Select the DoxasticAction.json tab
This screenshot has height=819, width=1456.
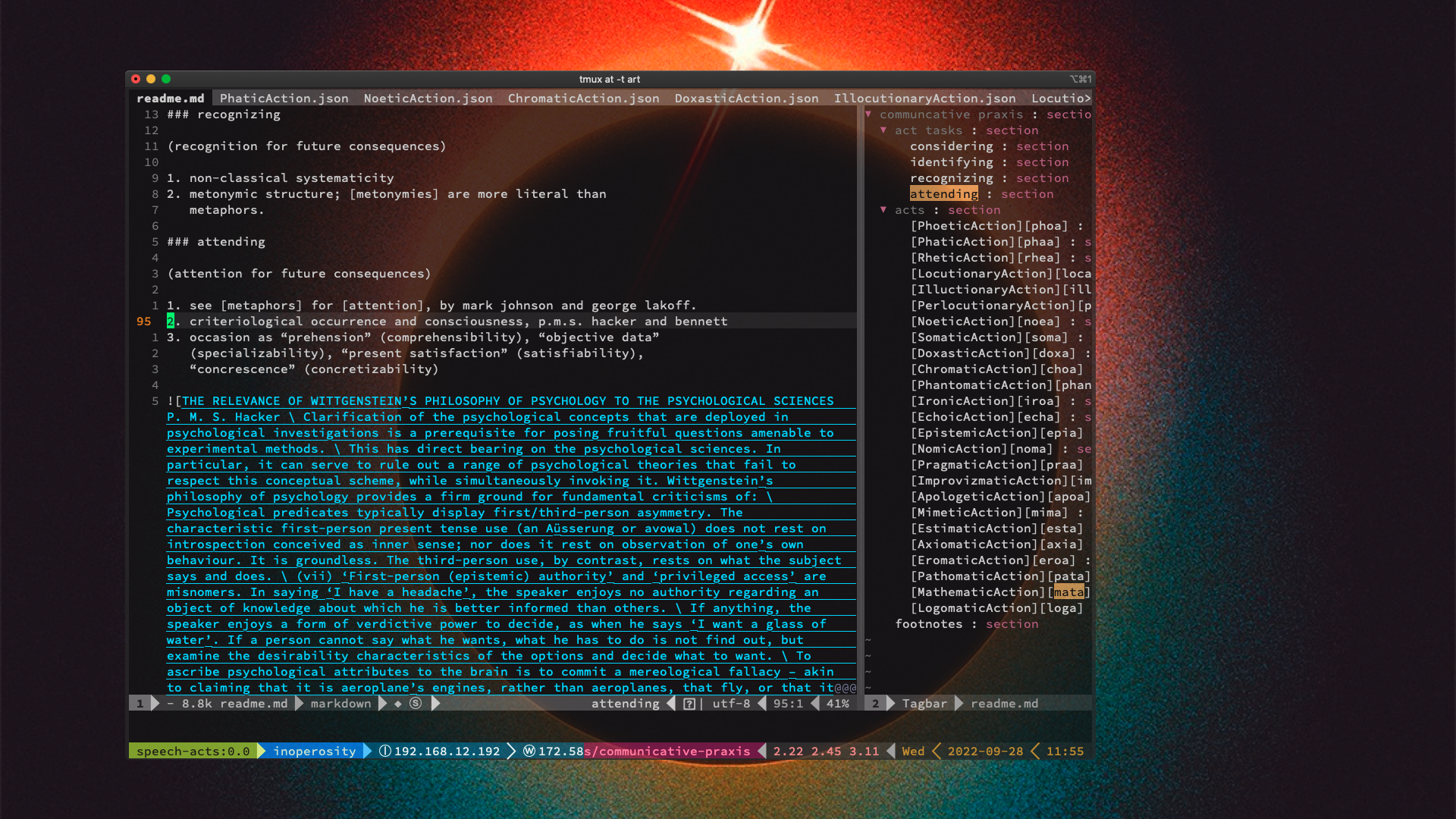point(746,99)
